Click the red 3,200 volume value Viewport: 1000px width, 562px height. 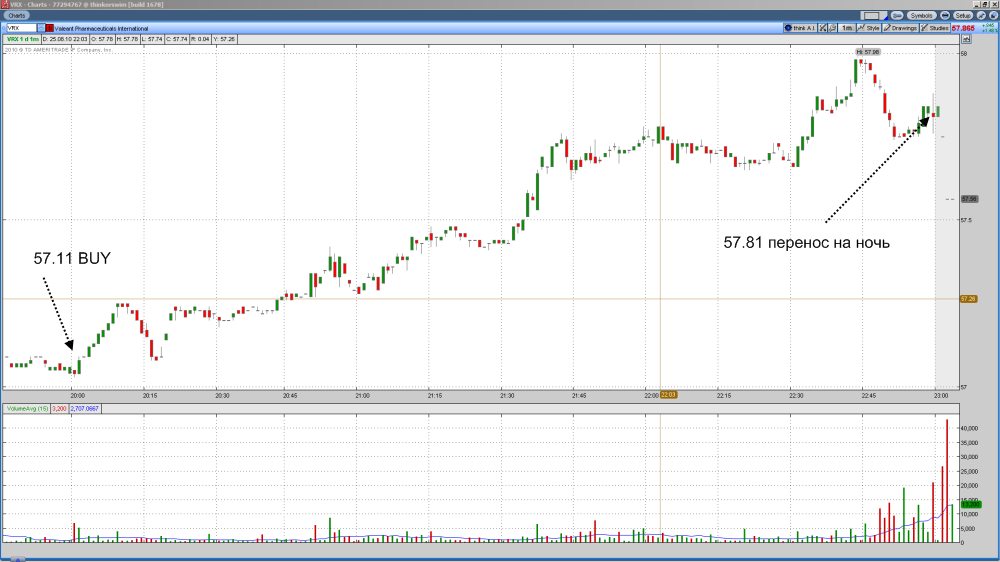point(59,408)
